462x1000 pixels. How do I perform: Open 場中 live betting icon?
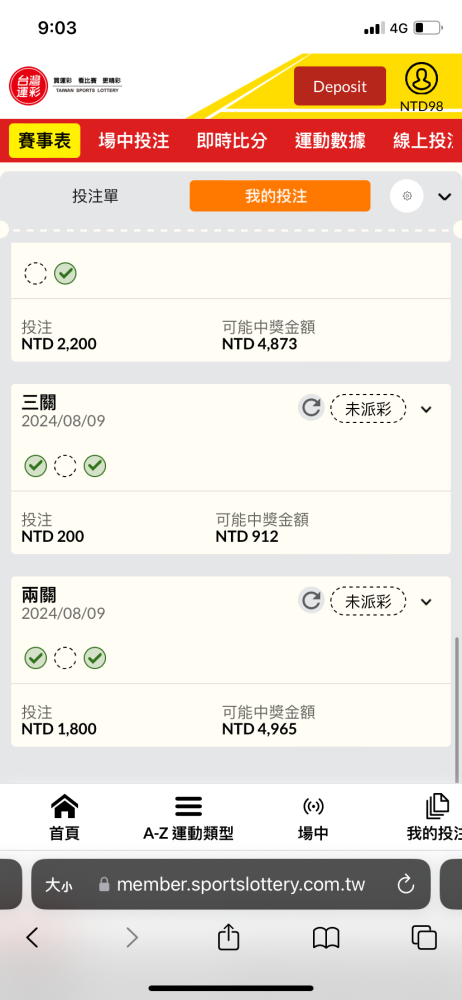tap(313, 807)
